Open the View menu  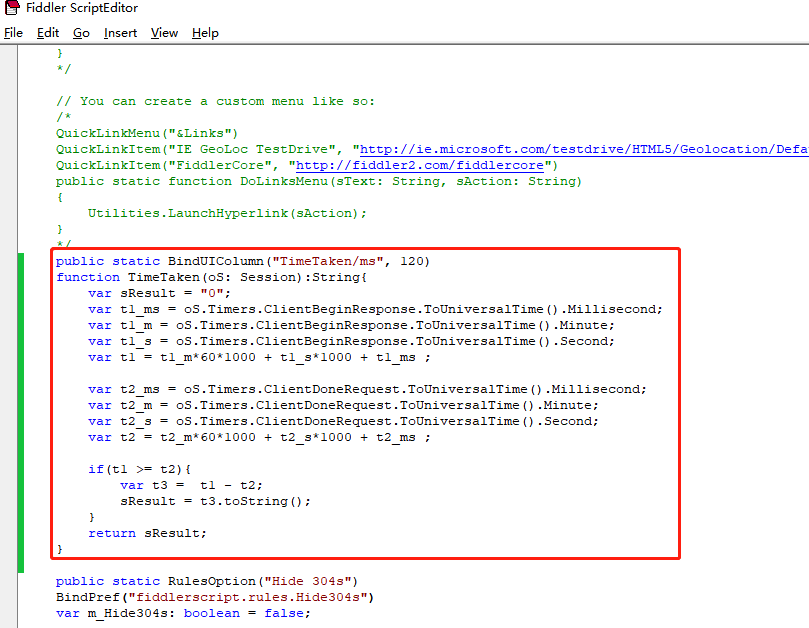(164, 33)
